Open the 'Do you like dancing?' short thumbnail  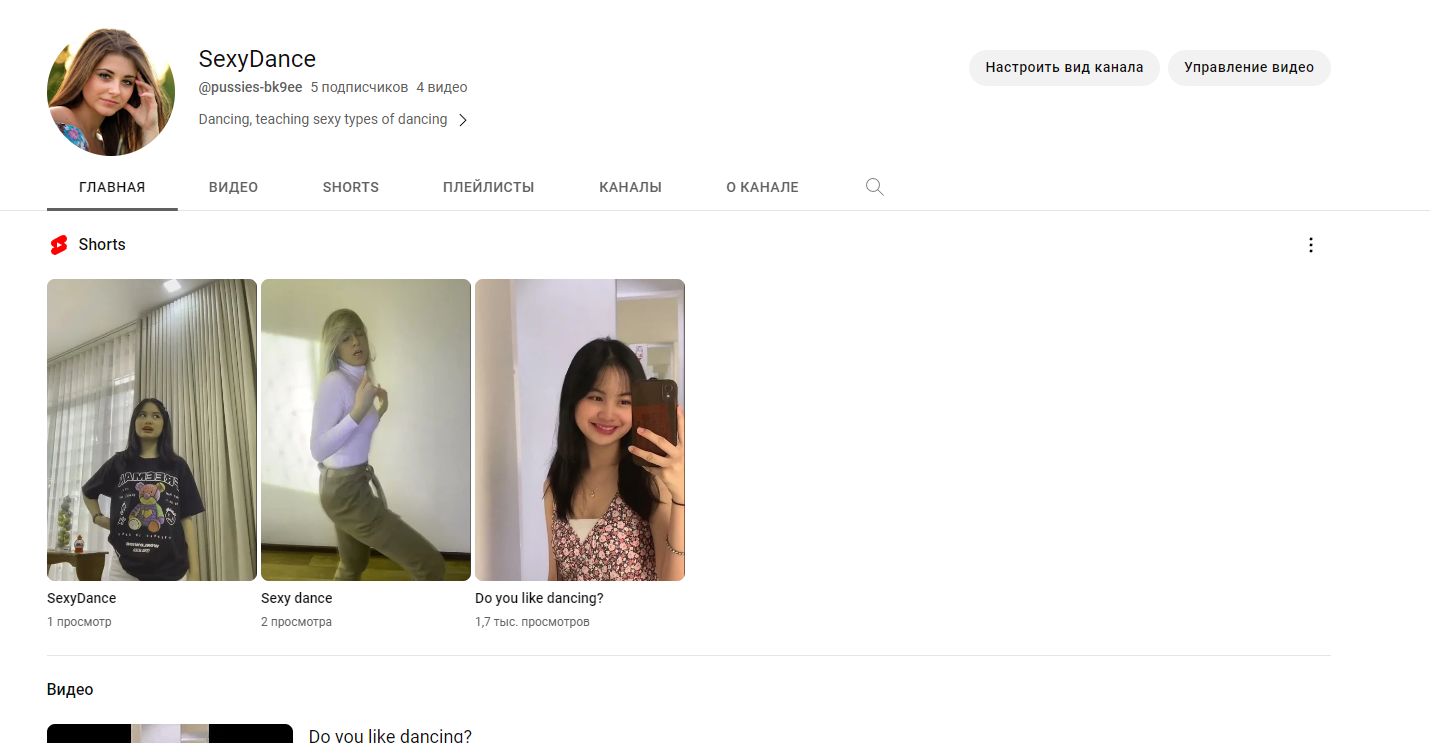click(579, 430)
